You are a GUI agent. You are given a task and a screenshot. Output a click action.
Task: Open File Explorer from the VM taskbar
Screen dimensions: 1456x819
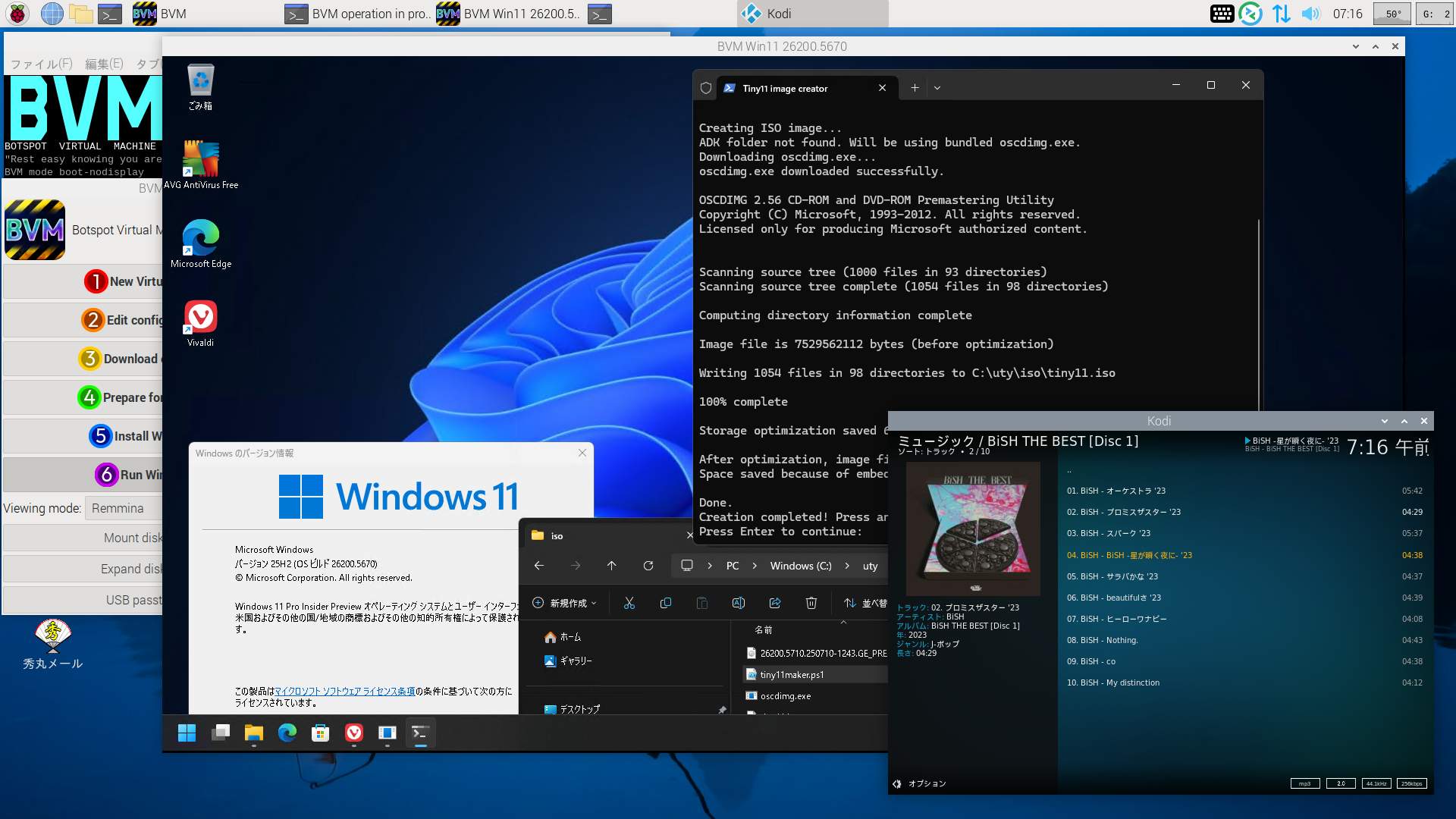(253, 733)
